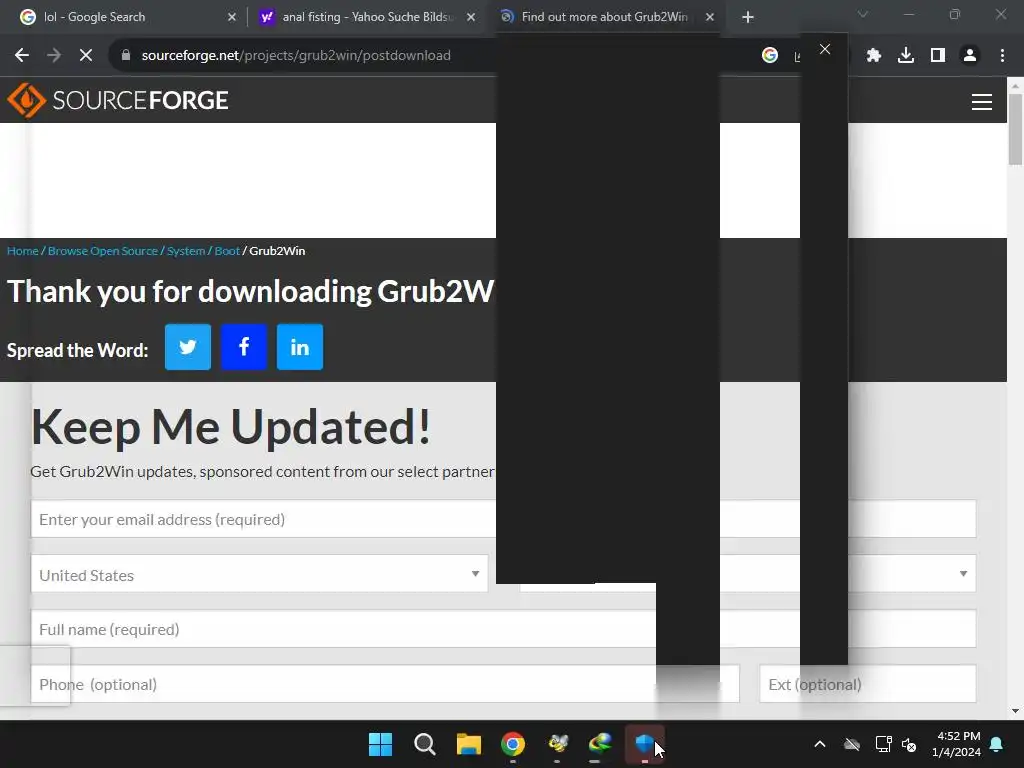
Task: Open the System breadcrumb link
Action: pyautogui.click(x=186, y=251)
